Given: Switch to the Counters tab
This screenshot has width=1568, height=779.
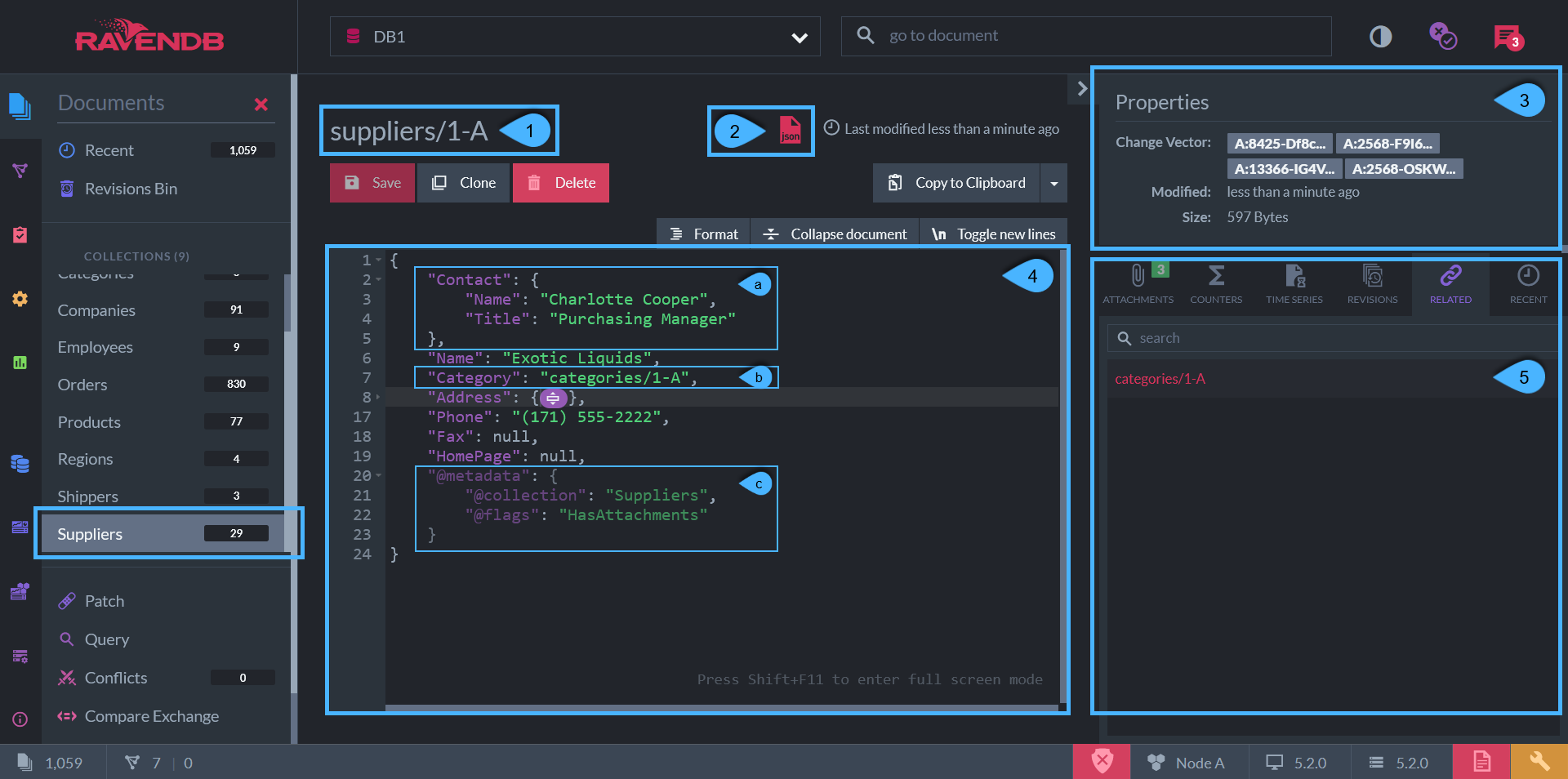Looking at the screenshot, I should (1216, 284).
